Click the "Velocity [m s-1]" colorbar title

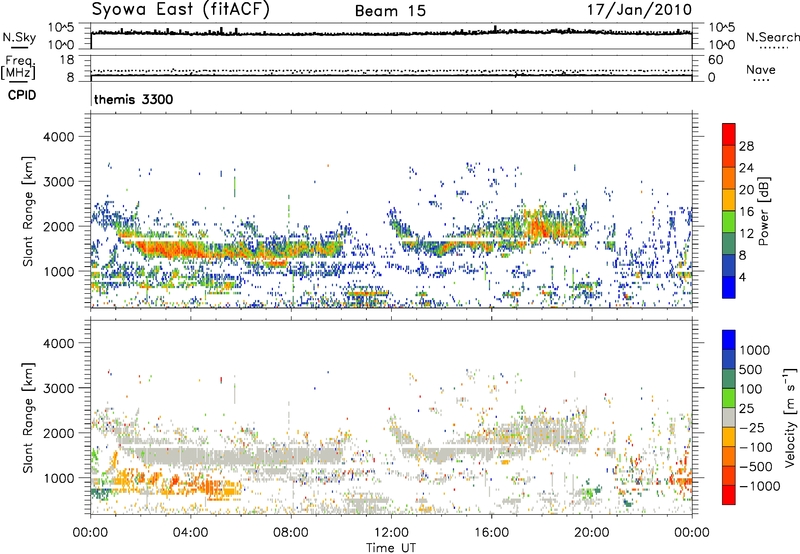click(x=790, y=417)
